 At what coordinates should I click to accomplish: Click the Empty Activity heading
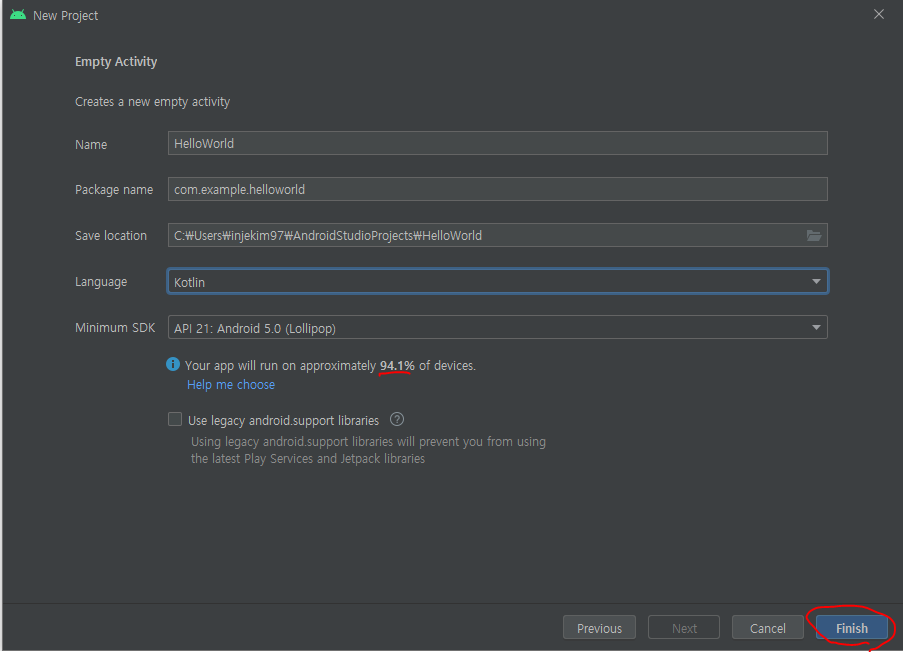click(x=116, y=62)
